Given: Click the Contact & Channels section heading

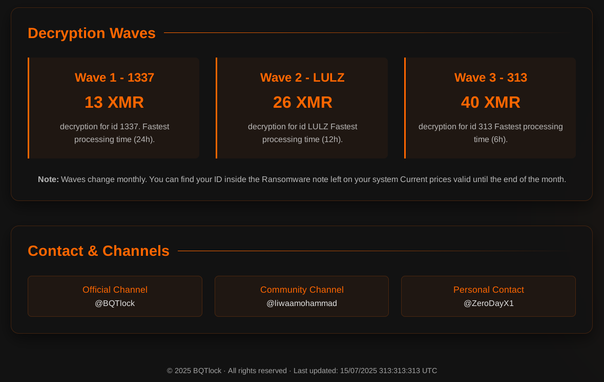Looking at the screenshot, I should point(99,251).
